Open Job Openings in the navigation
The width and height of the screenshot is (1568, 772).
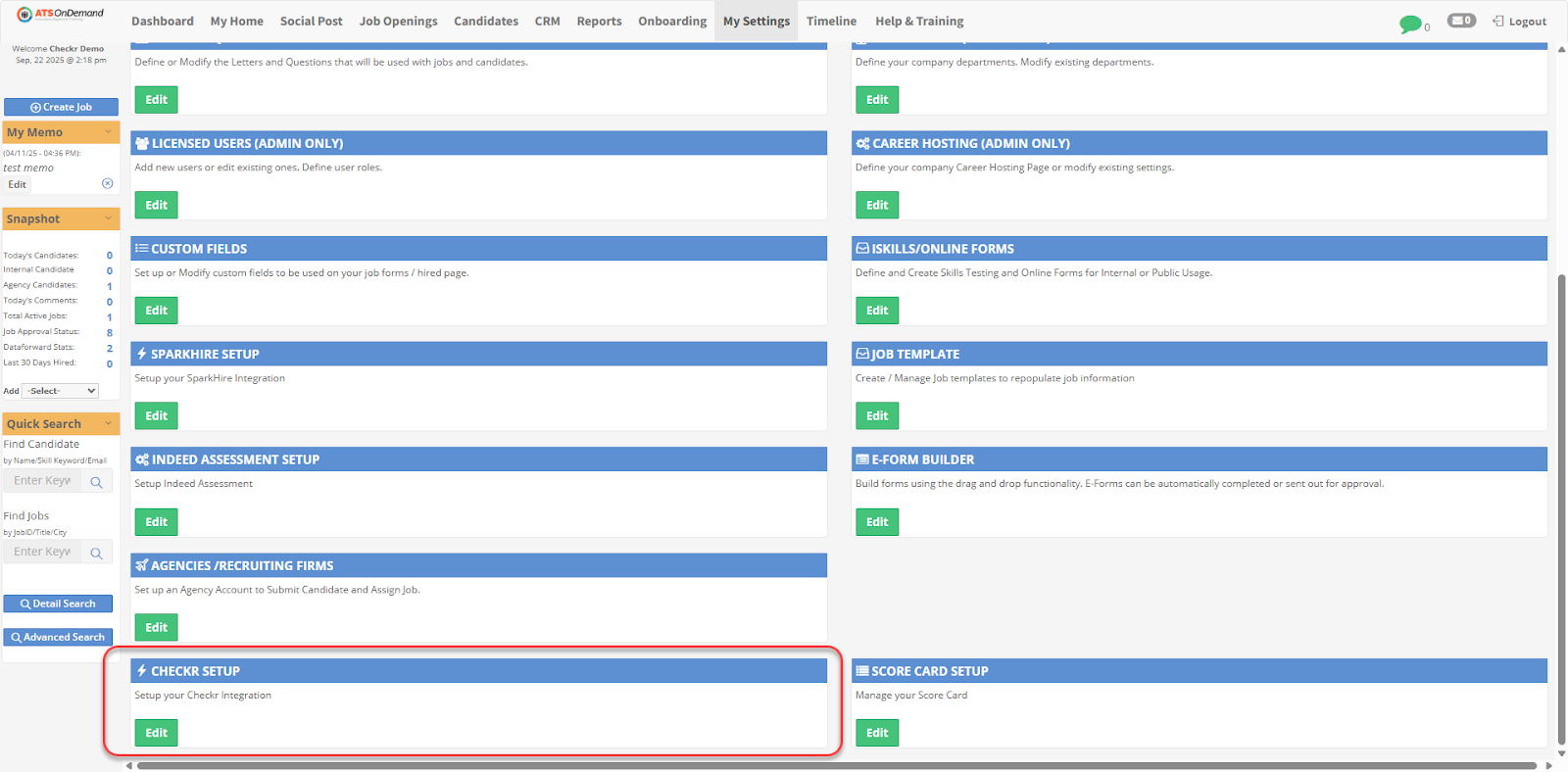coord(399,22)
